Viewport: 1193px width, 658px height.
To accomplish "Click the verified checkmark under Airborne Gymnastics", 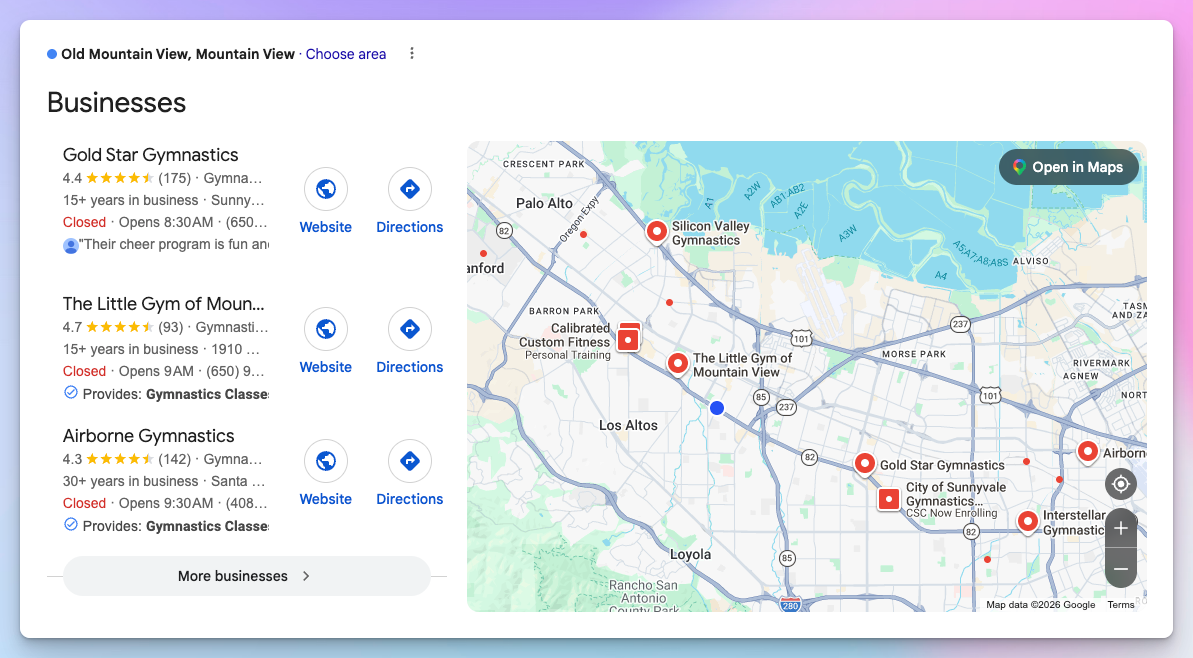I will (71, 525).
